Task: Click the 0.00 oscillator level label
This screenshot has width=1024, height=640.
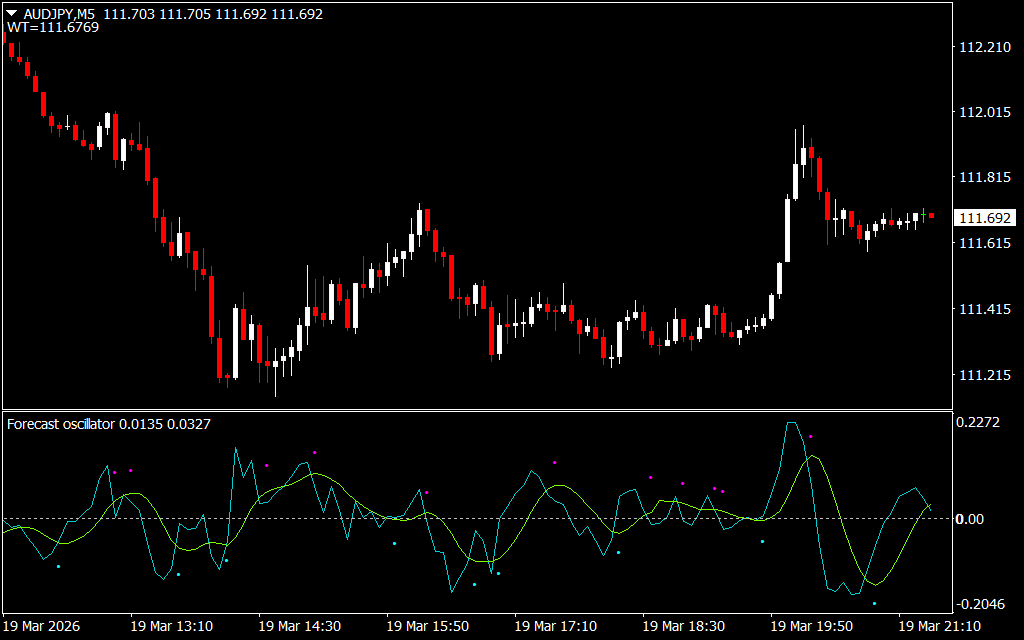Action: [x=972, y=519]
